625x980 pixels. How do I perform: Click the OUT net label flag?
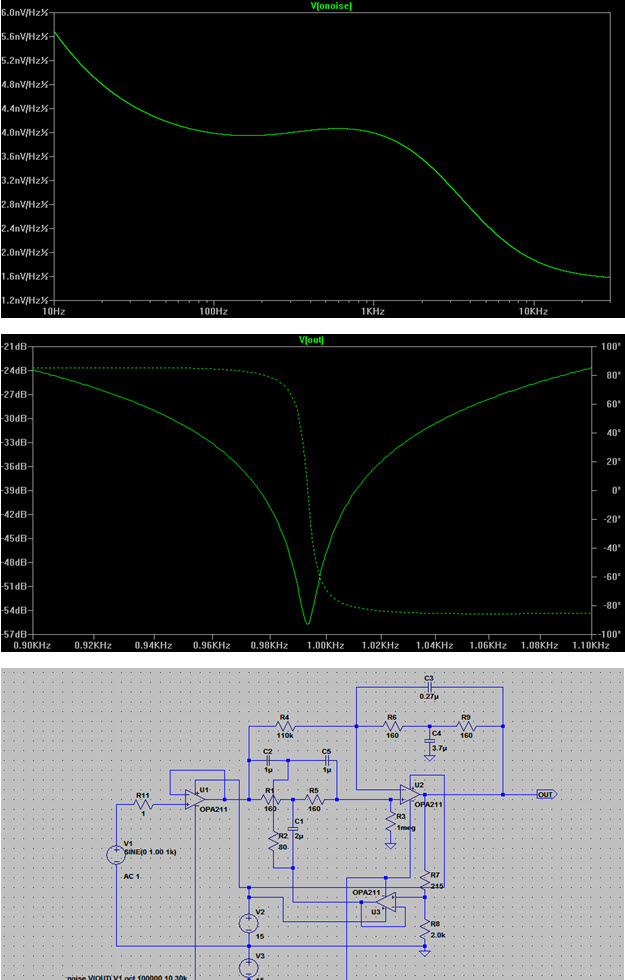(546, 794)
